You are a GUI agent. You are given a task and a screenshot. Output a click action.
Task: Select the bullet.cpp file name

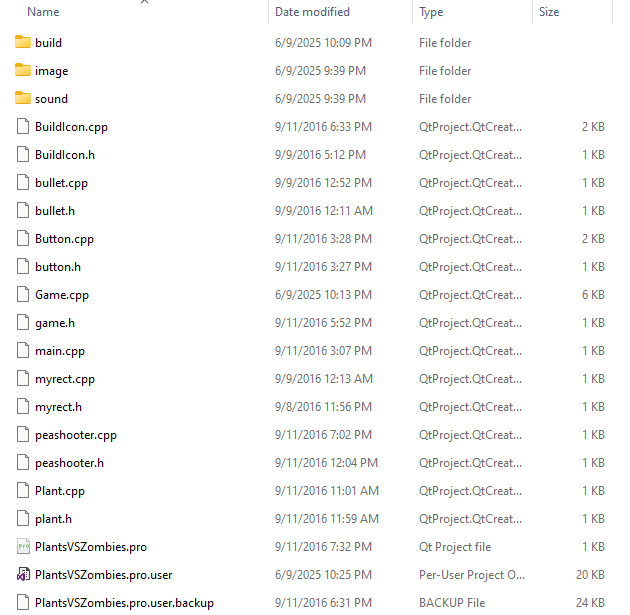(61, 183)
